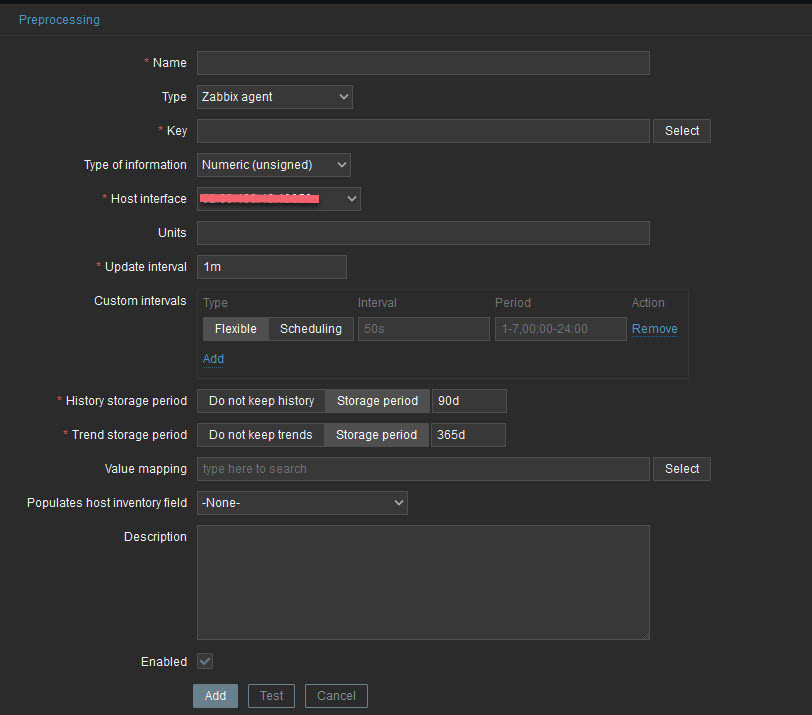Click the Remove link in custom intervals

point(654,329)
